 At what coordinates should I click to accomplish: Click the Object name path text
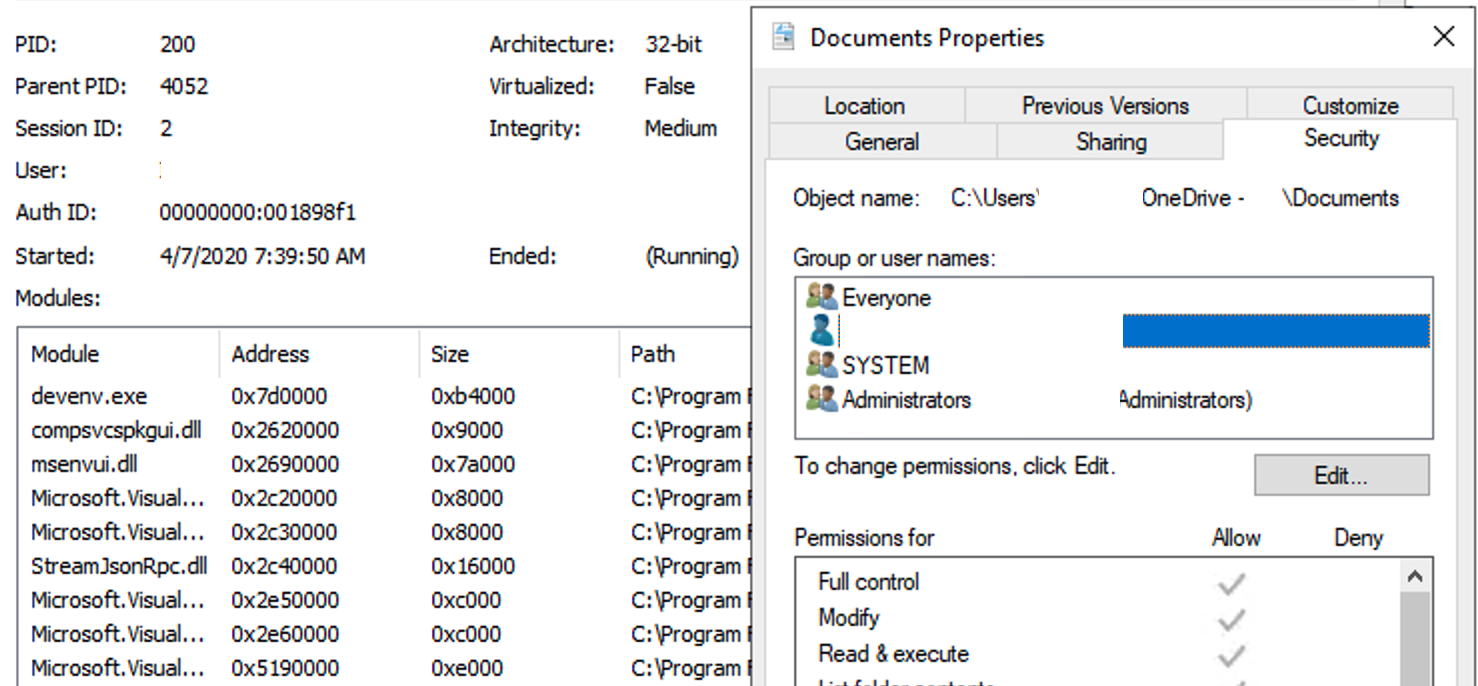coord(1175,198)
